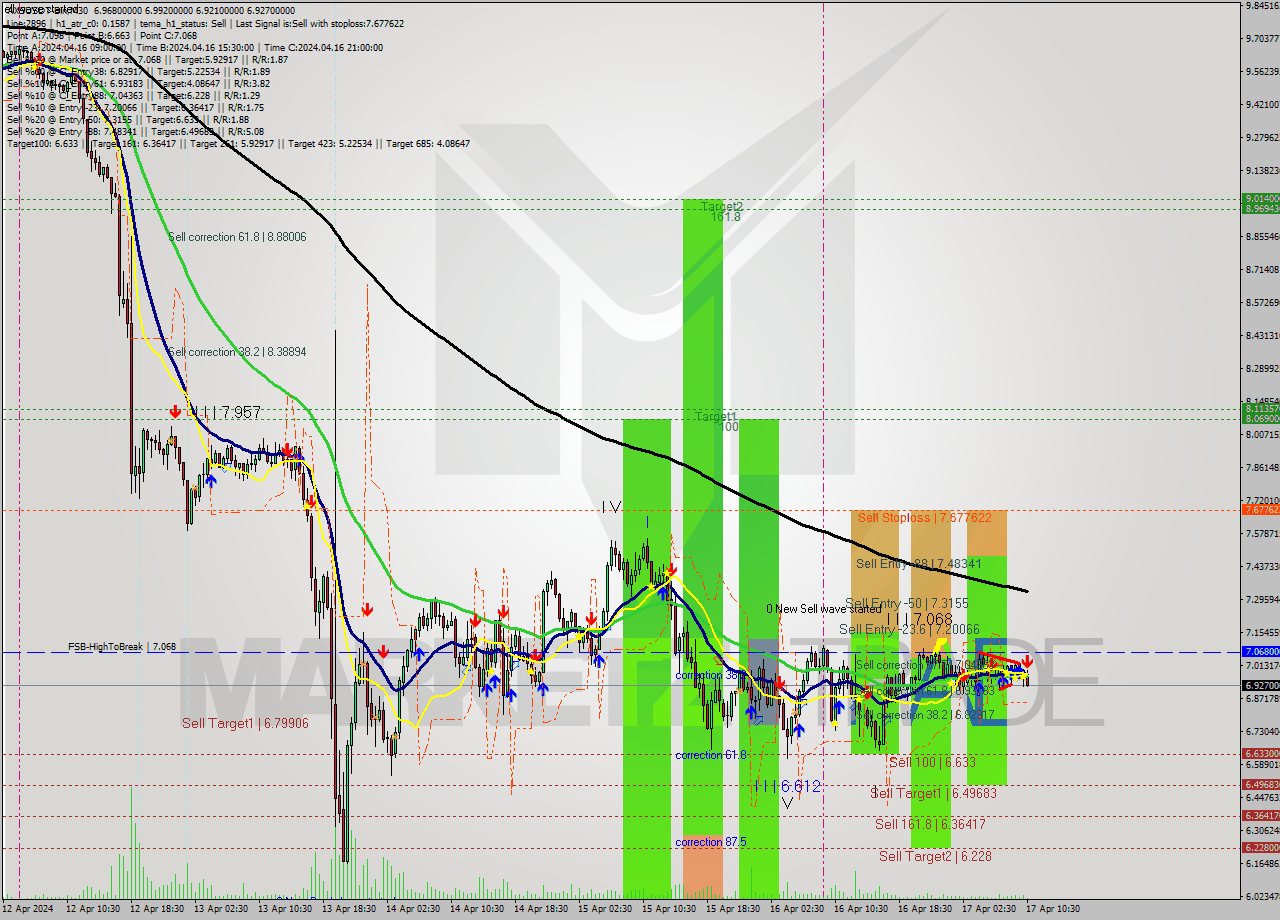Screen dimensions: 1280x920
Task: Select the 'Sell Target2 | 6.228' label
Action: [935, 856]
